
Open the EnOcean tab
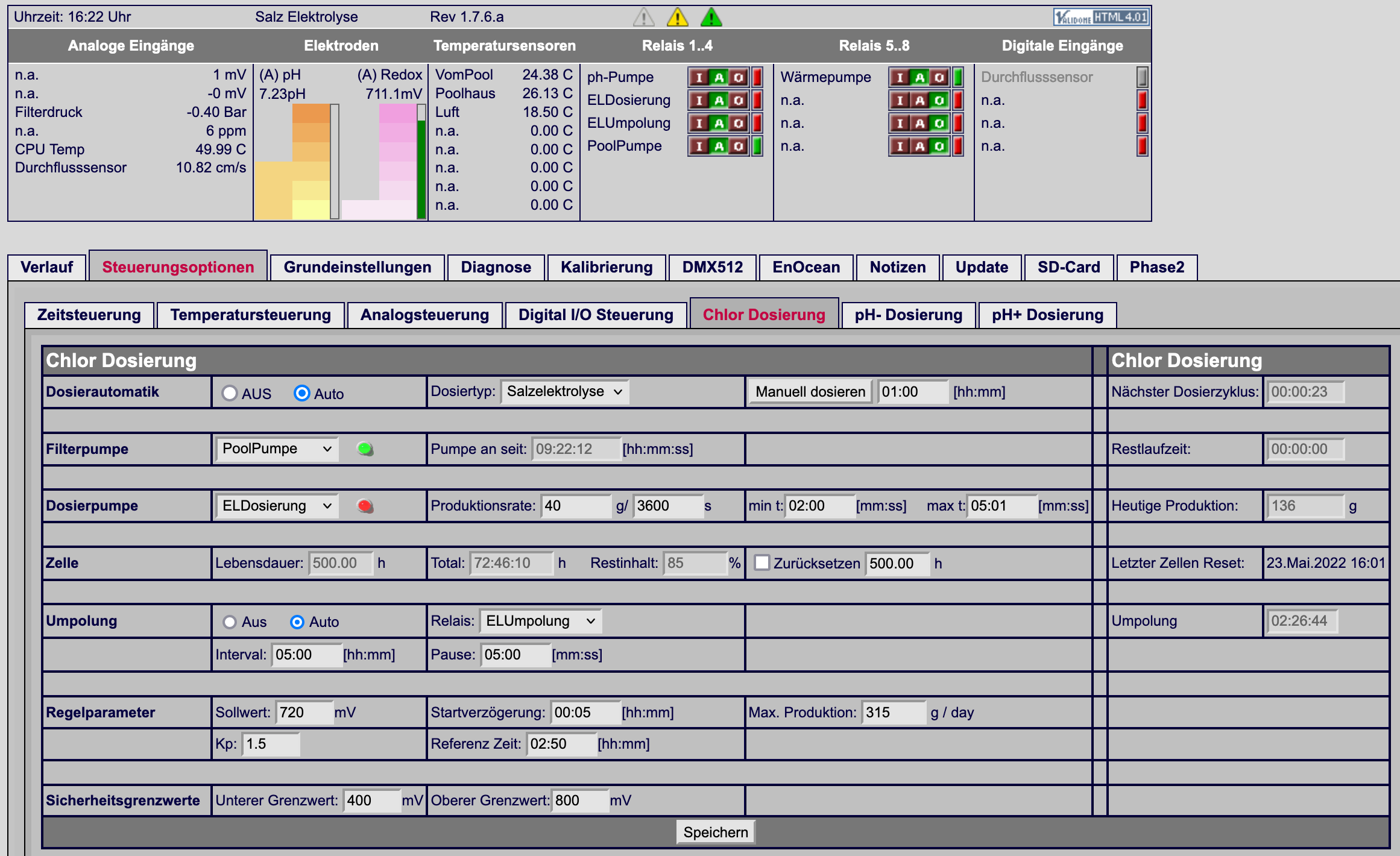806,267
